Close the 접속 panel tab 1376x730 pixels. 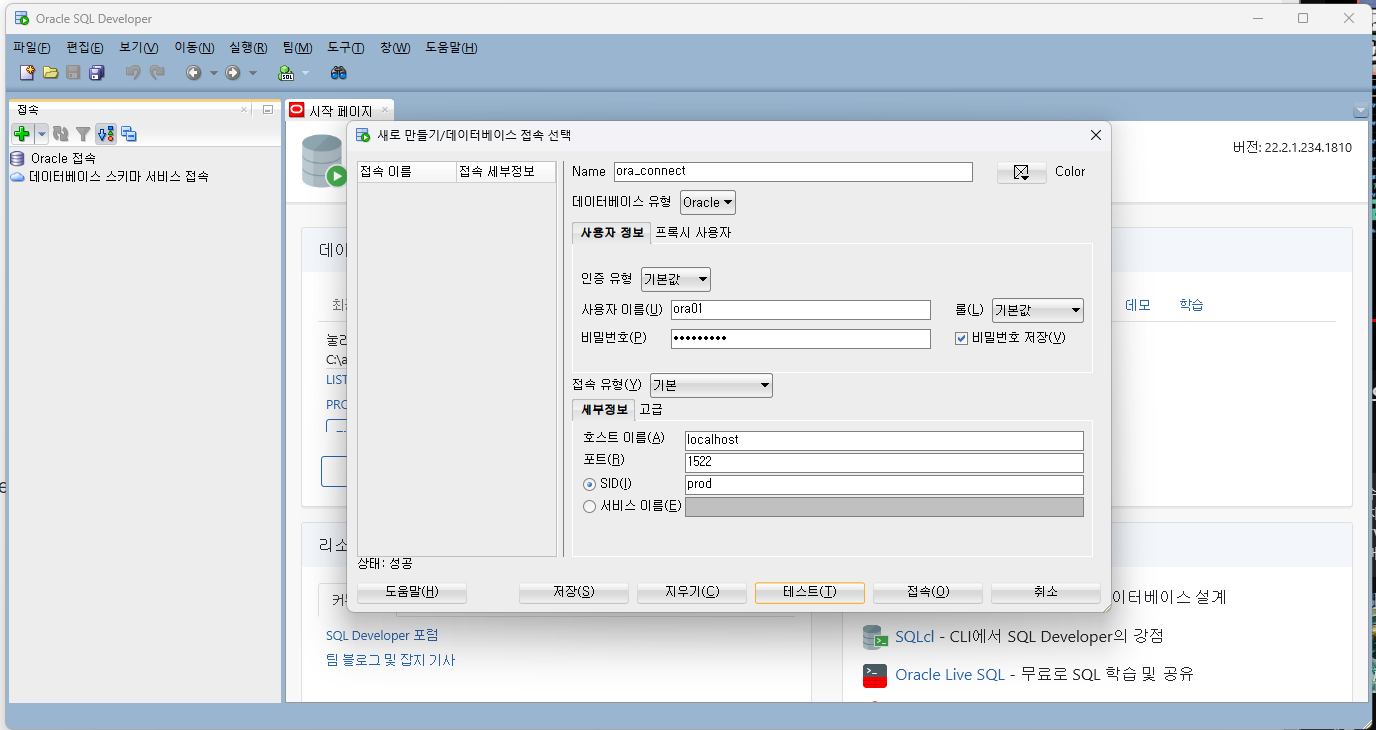coord(244,109)
